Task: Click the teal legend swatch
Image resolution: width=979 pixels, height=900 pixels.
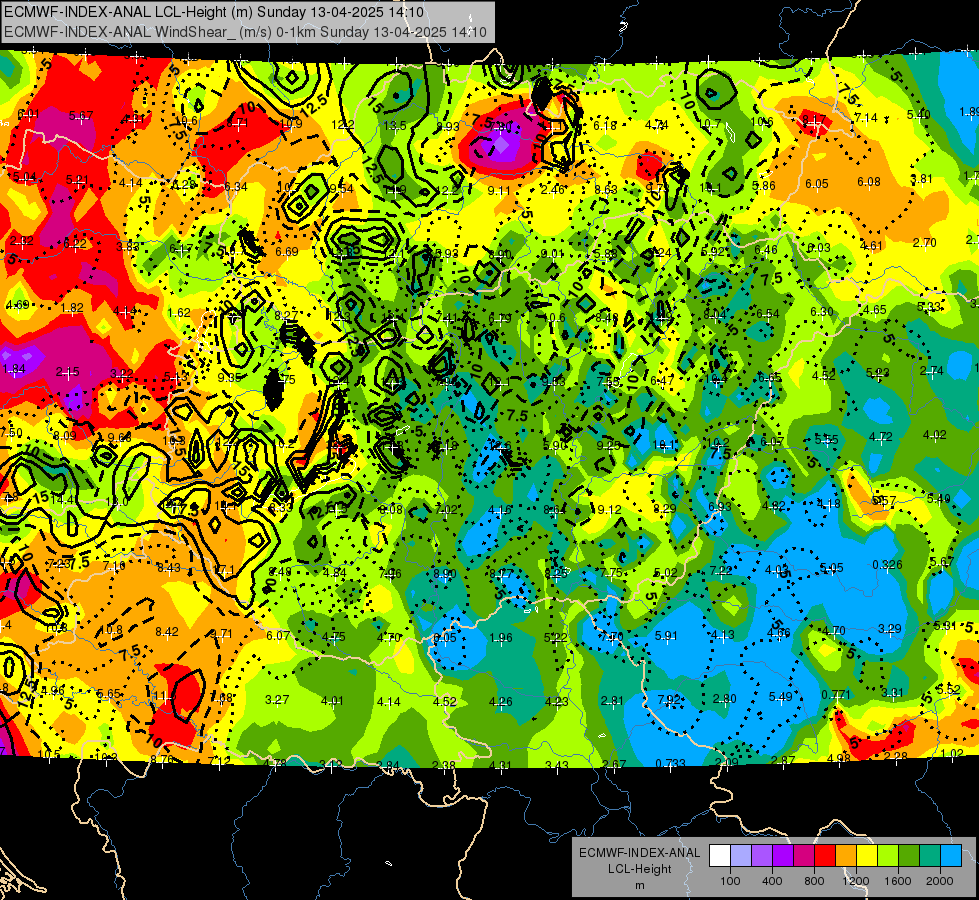Action: [x=930, y=856]
